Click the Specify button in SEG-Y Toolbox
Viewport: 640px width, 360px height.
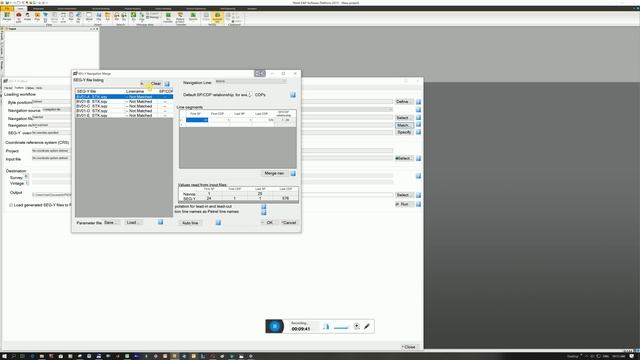(x=404, y=132)
